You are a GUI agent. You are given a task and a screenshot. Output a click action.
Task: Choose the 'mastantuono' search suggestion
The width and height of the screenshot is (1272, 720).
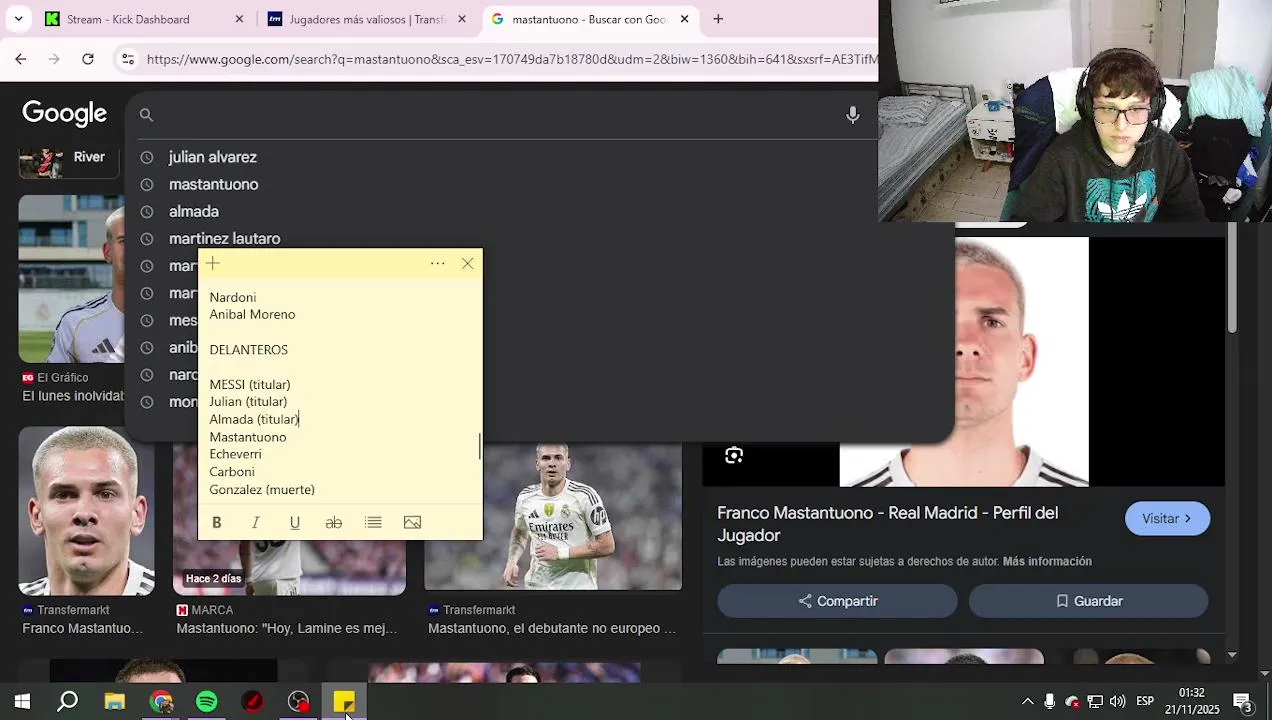pyautogui.click(x=213, y=184)
